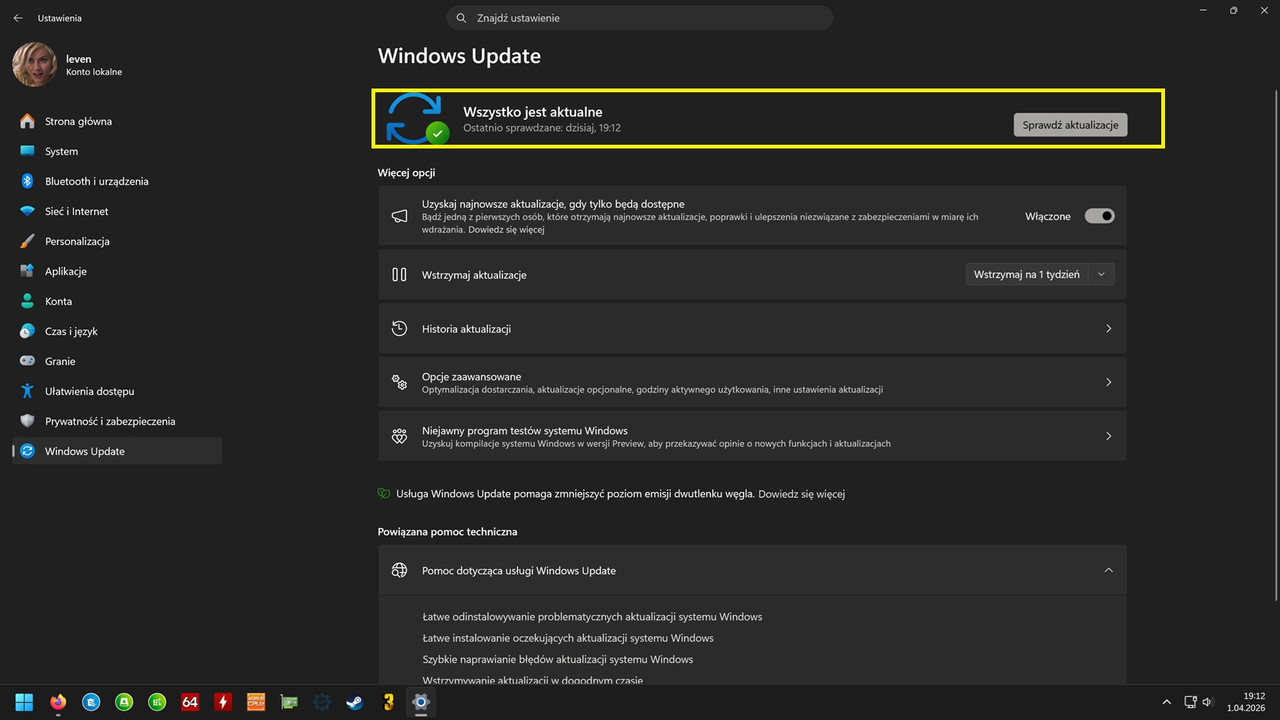Screen dimensions: 1280x720
Task: Show hidden icons via tray chevron
Action: [1166, 702]
